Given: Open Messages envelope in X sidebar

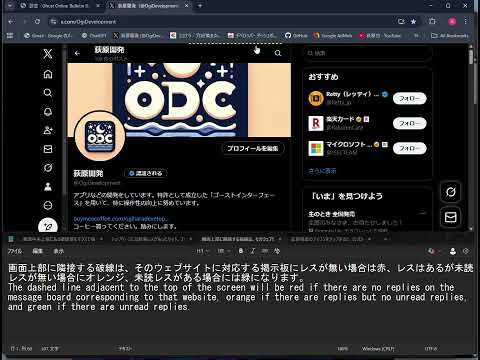Looking at the screenshot, I should click(48, 149).
